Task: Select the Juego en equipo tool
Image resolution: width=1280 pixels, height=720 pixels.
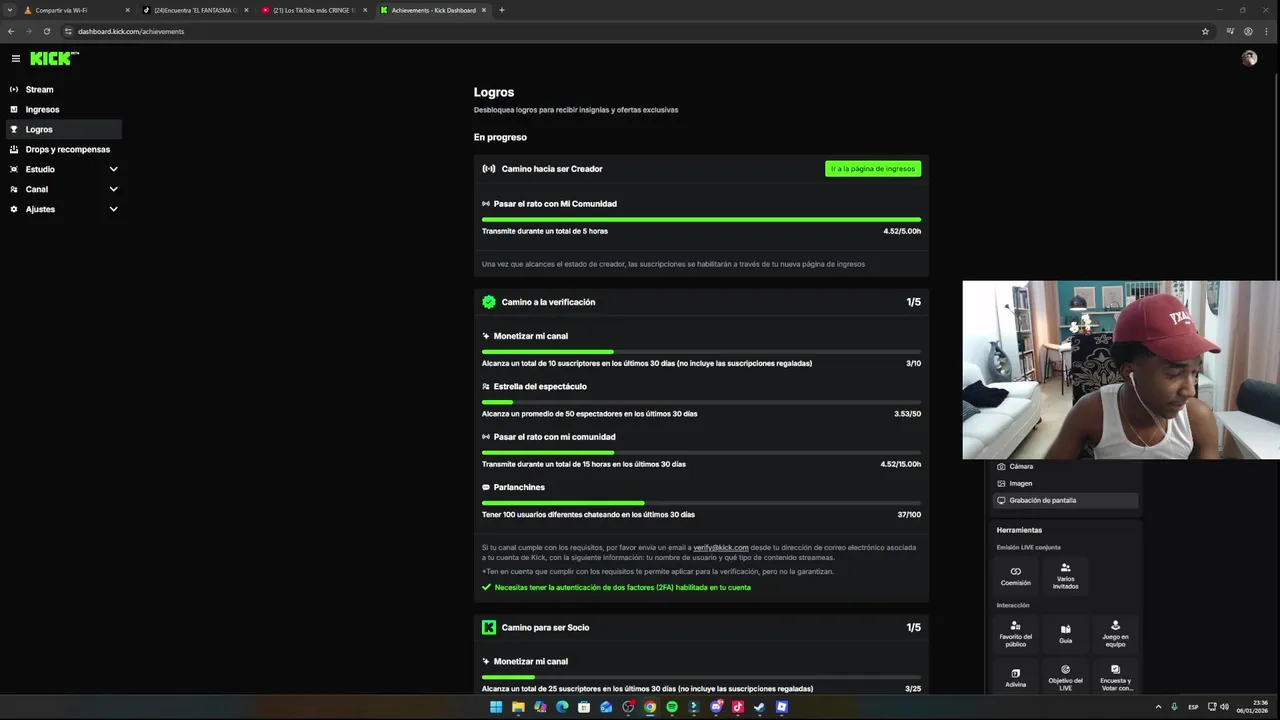Action: (1115, 634)
